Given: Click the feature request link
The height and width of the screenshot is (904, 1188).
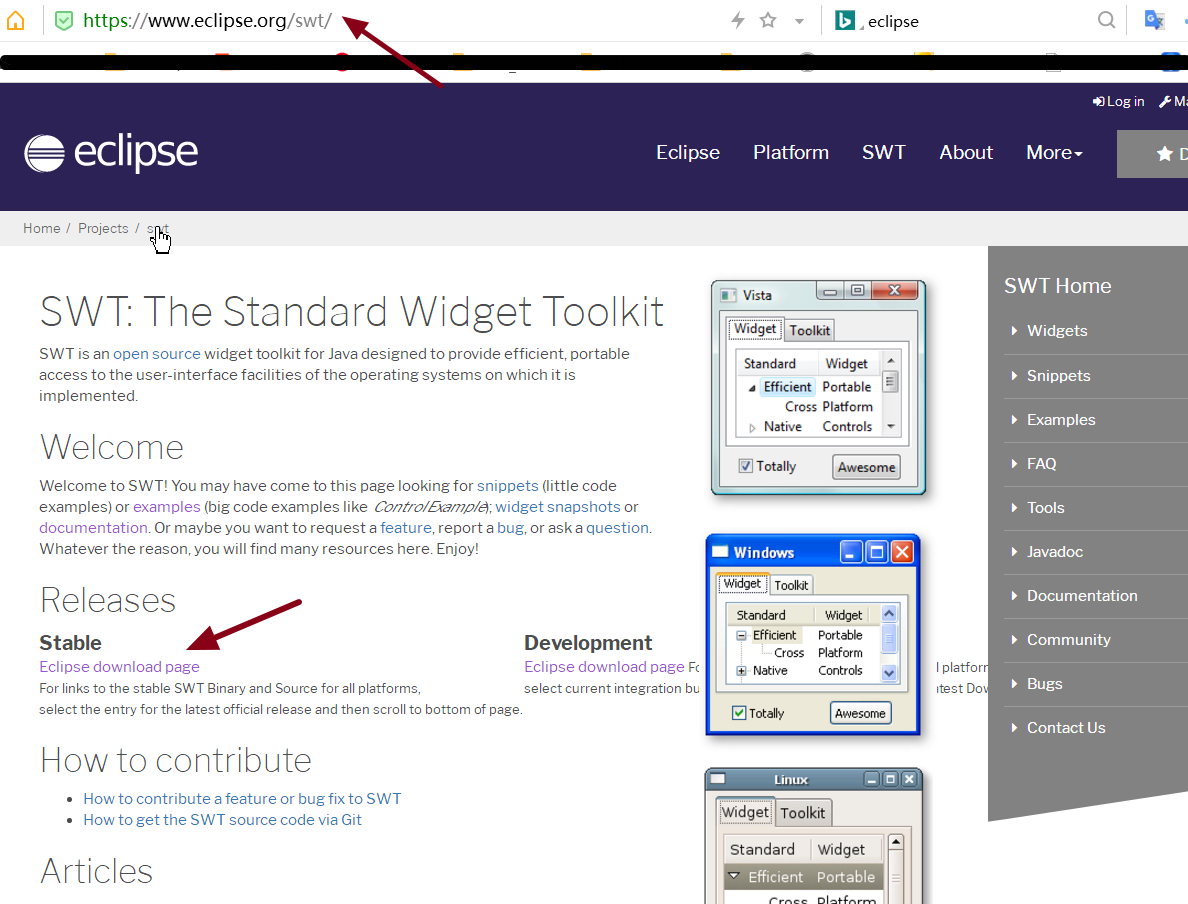Looking at the screenshot, I should [406, 528].
